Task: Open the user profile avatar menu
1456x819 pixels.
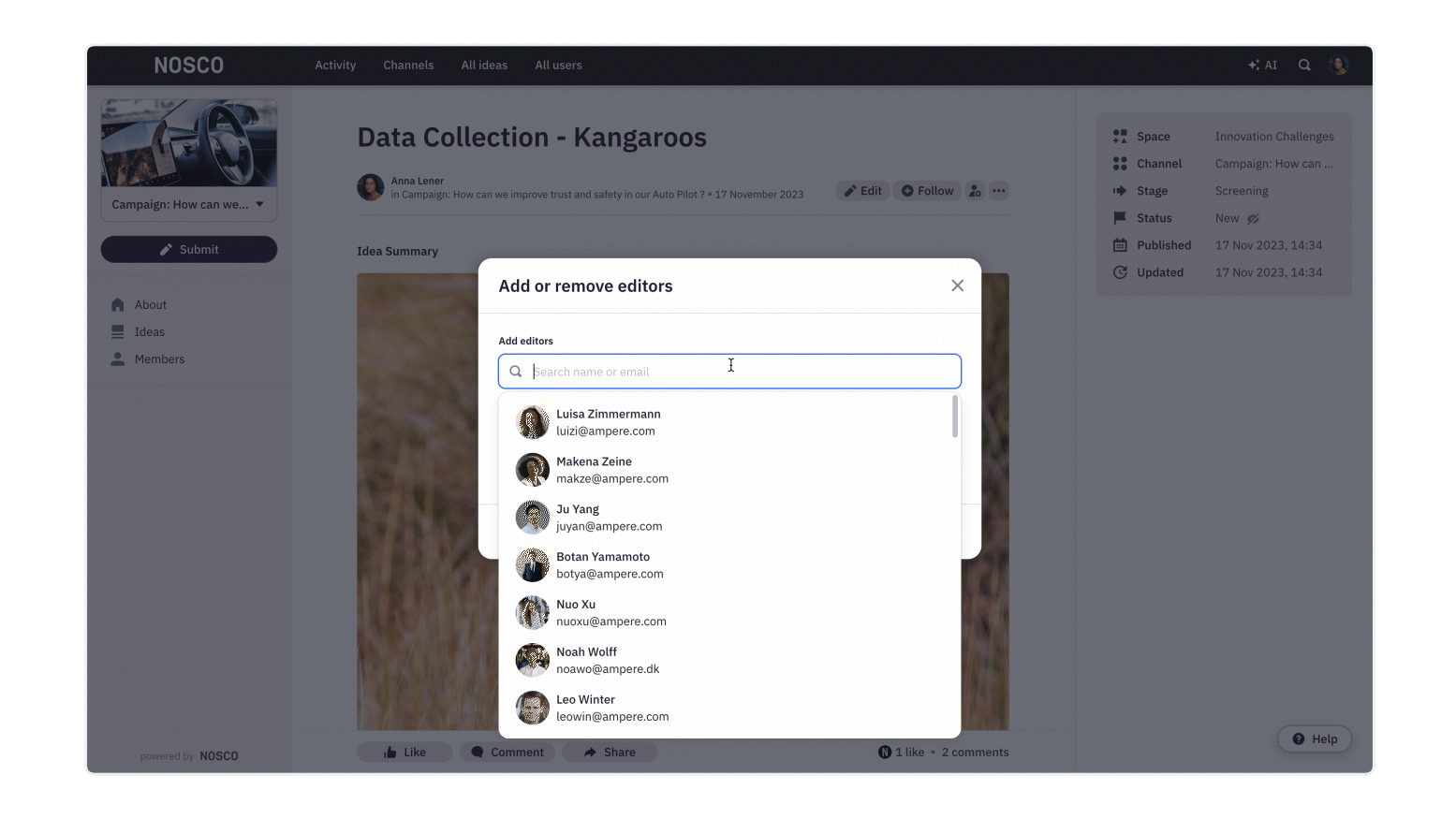Action: pos(1339,66)
